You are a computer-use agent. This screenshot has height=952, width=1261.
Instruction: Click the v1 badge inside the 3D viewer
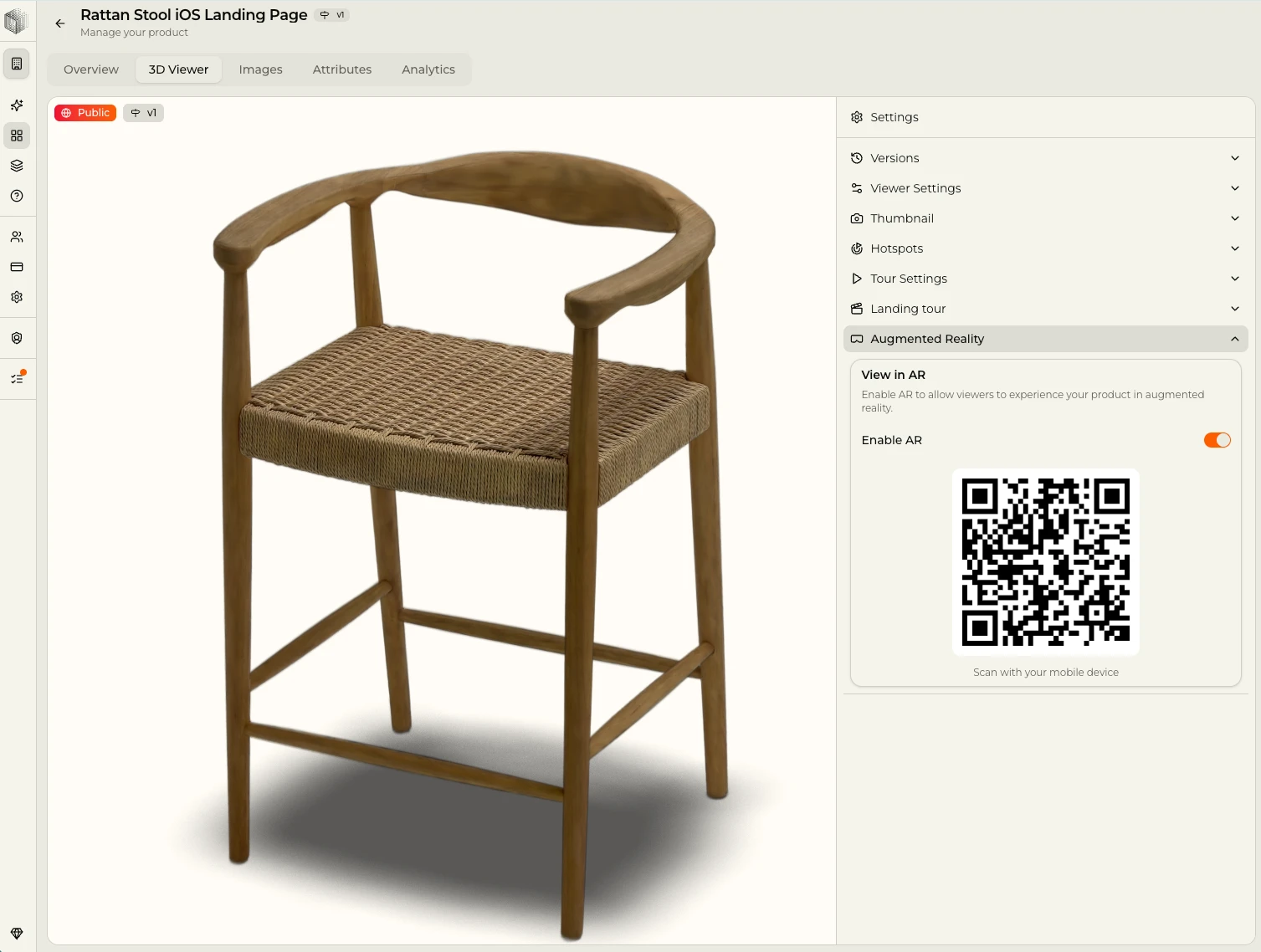click(x=143, y=113)
